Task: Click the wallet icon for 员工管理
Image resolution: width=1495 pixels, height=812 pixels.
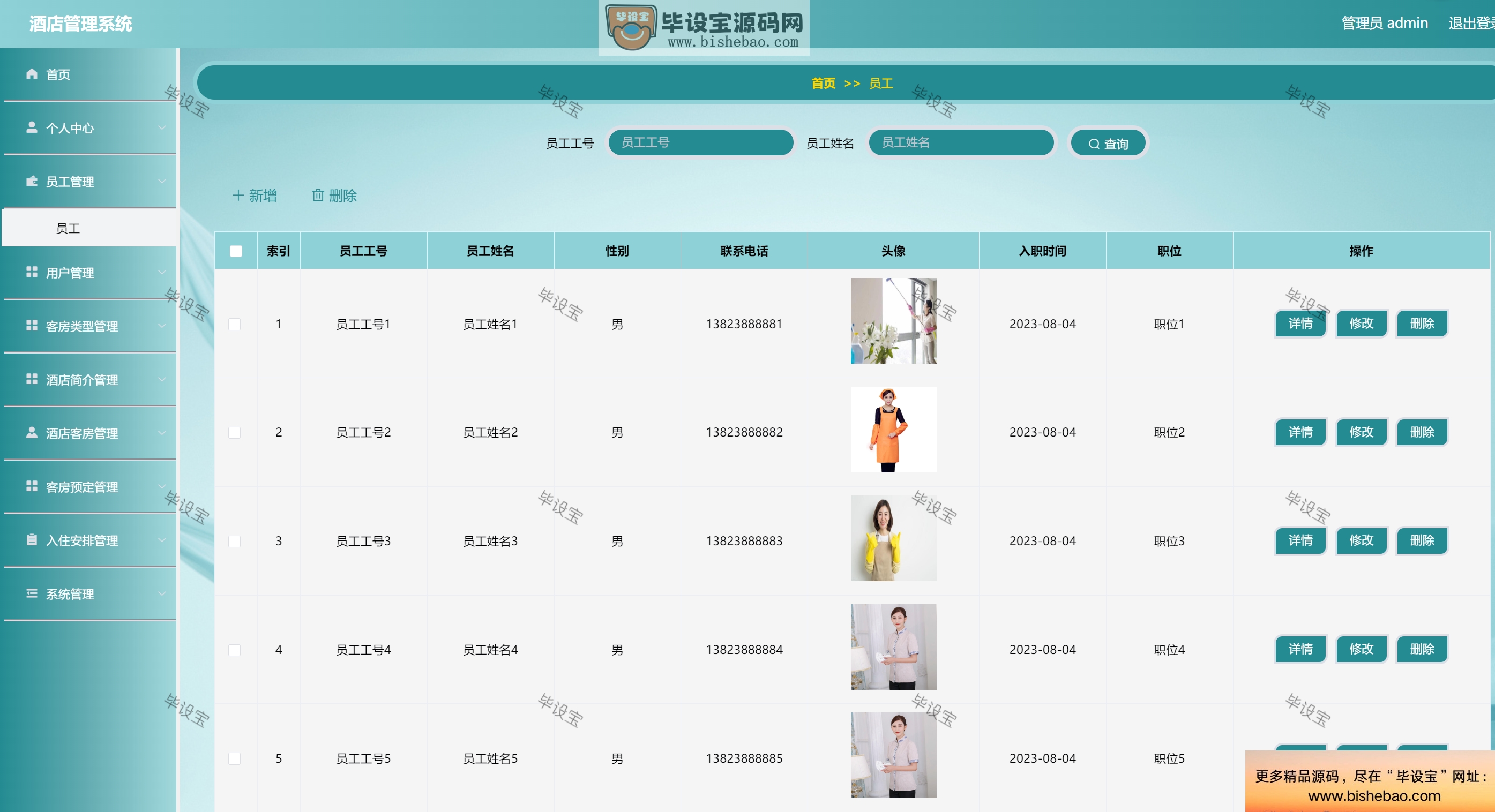Action: (32, 181)
